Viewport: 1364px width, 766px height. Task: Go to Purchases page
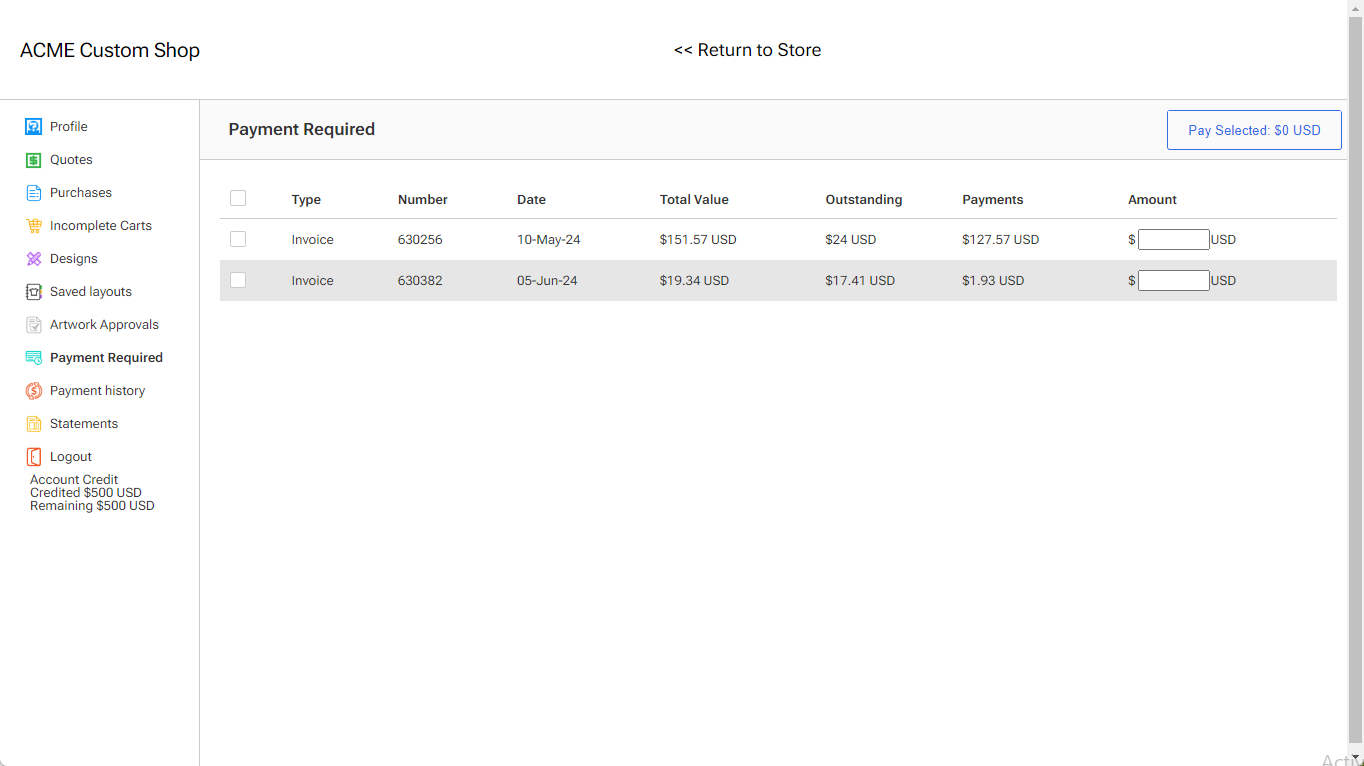81,193
